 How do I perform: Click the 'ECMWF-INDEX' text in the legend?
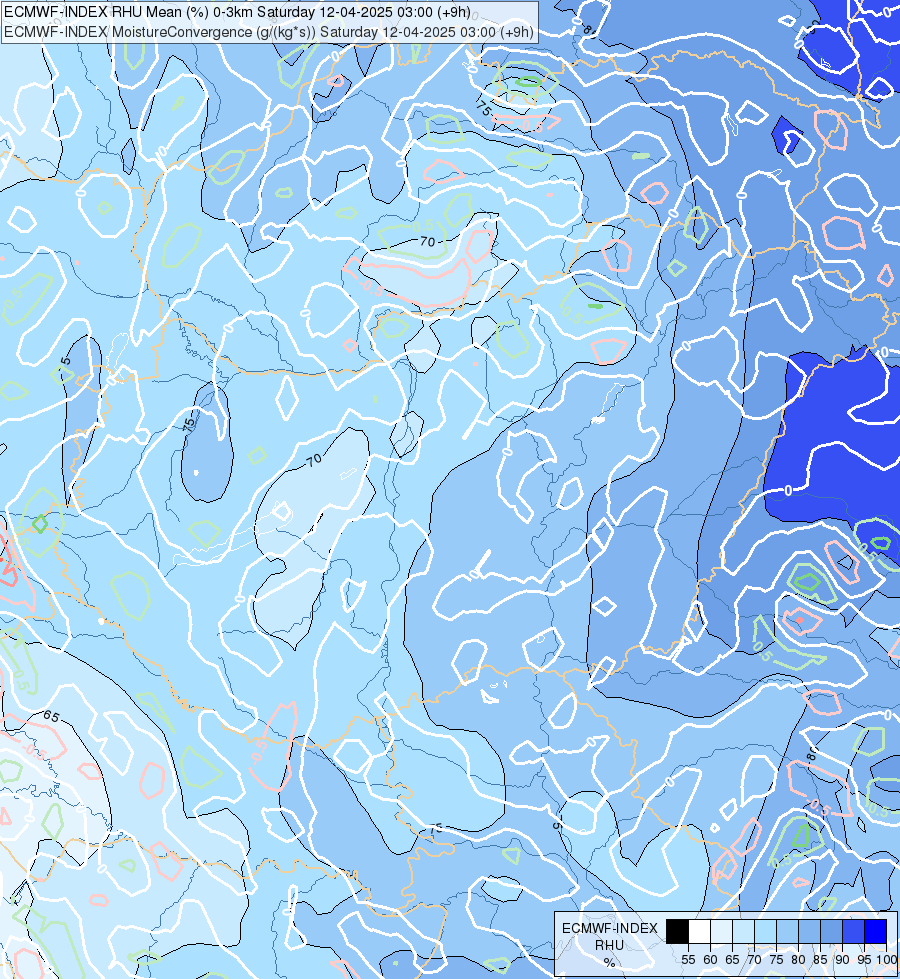tap(610, 928)
